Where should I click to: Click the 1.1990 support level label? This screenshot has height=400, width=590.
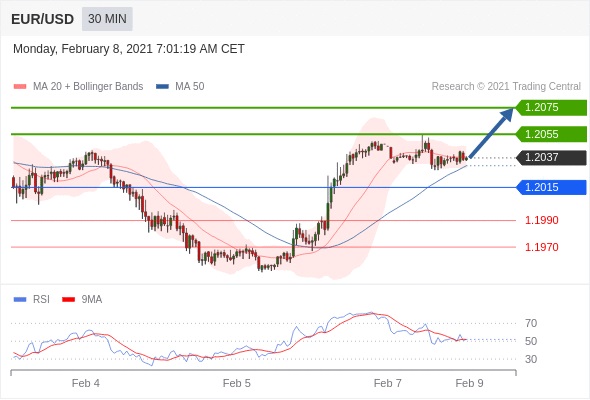click(x=541, y=221)
